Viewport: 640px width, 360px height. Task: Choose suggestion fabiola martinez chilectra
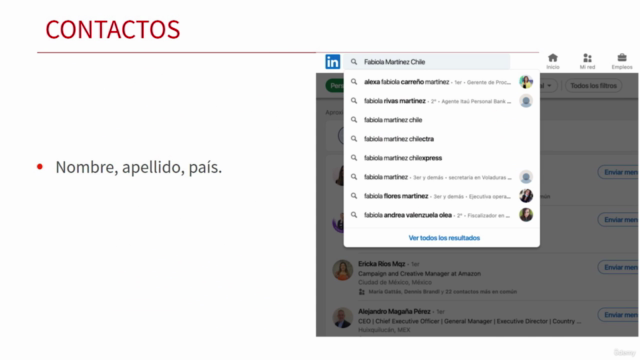[x=442, y=139]
